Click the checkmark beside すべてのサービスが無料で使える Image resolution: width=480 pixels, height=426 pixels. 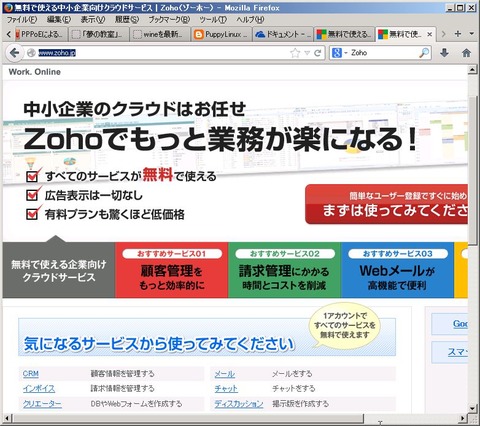coord(33,175)
